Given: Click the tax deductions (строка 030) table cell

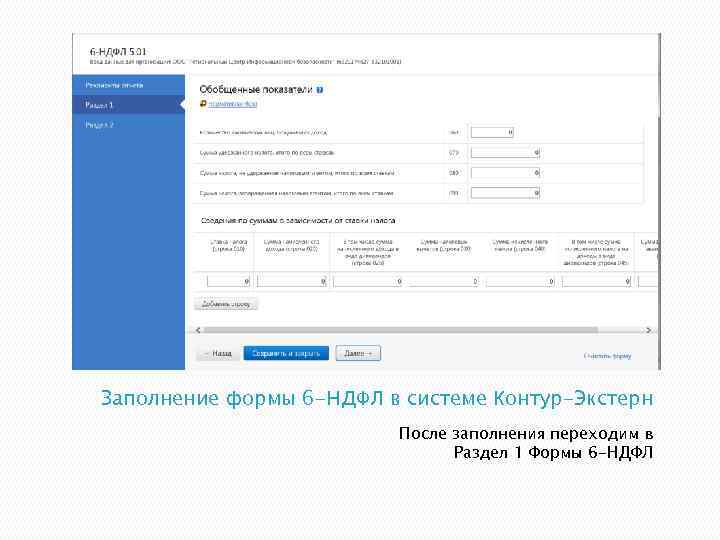Looking at the screenshot, I should pos(444,281).
